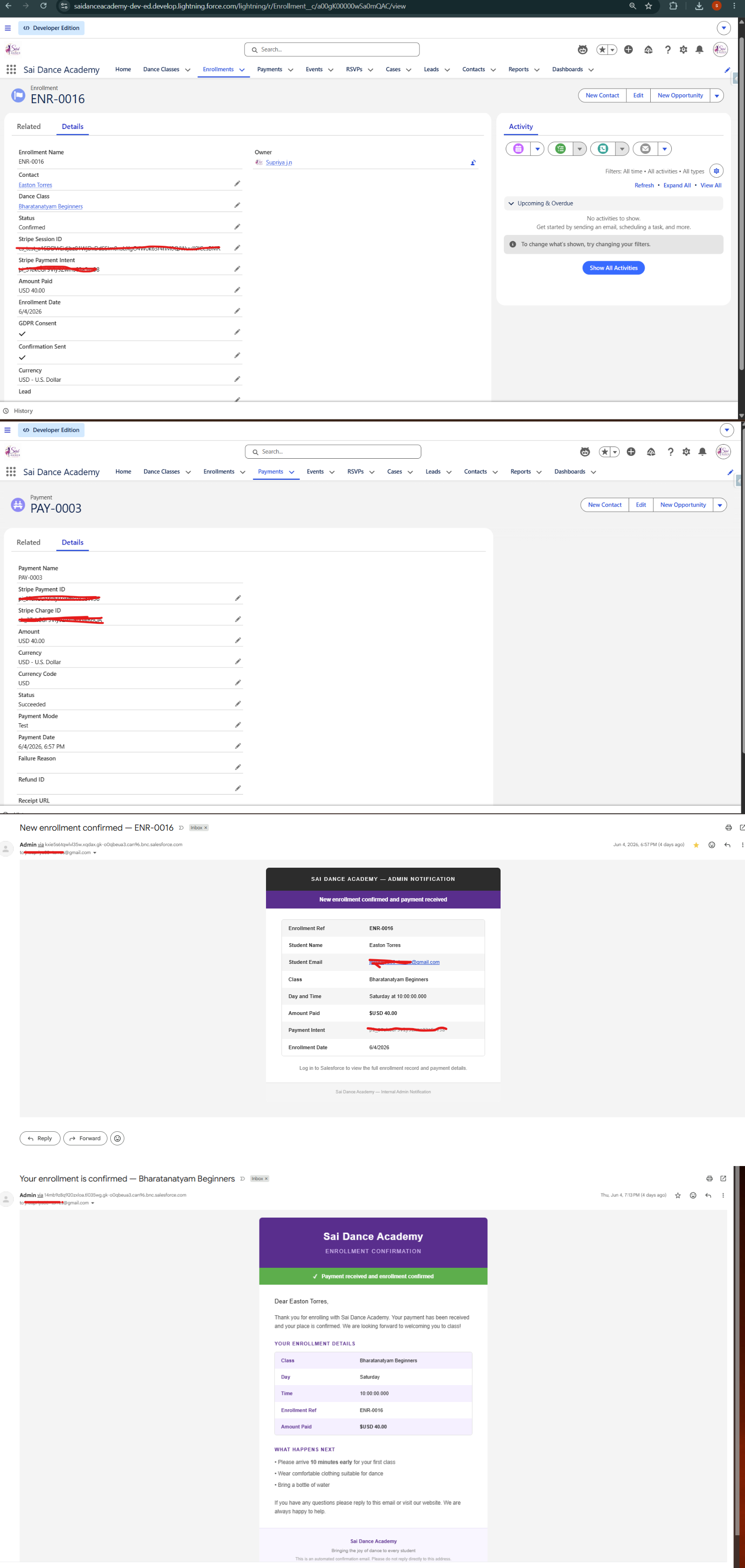
Task: Open Global Actions plus icon on the Enrollment page
Action: (x=628, y=49)
